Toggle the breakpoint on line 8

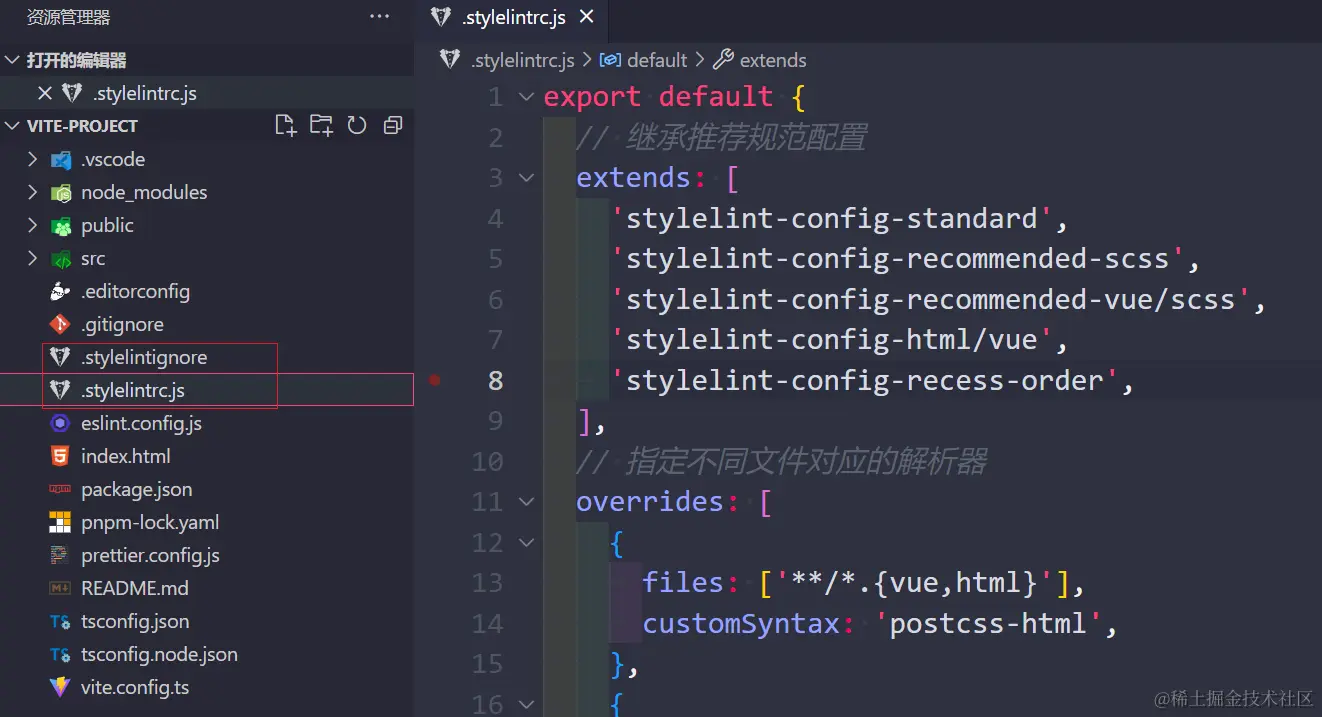(x=434, y=380)
